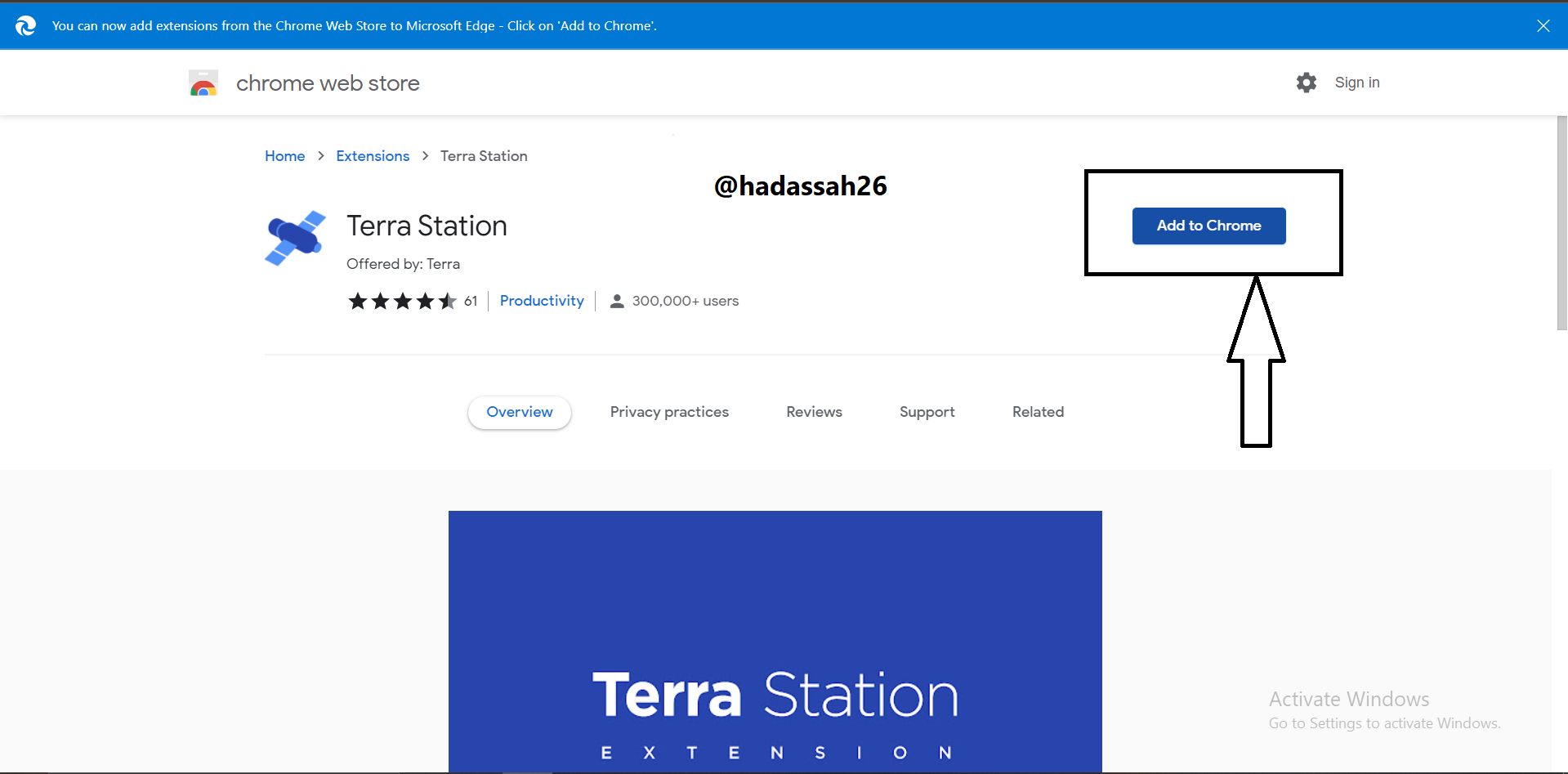Click the 'Offered by: Terra' text
This screenshot has width=1568, height=774.
(x=403, y=264)
